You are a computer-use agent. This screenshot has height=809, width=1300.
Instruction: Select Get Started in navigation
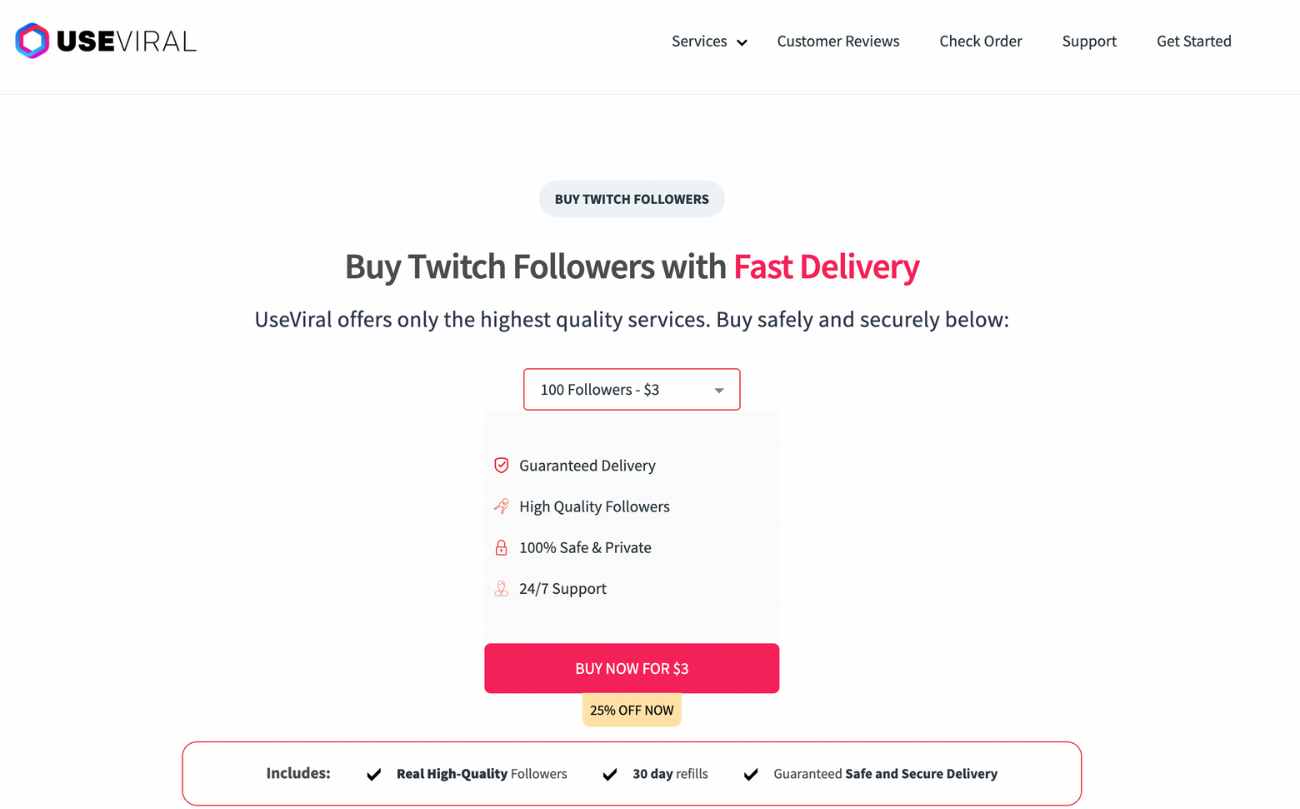pyautogui.click(x=1194, y=41)
